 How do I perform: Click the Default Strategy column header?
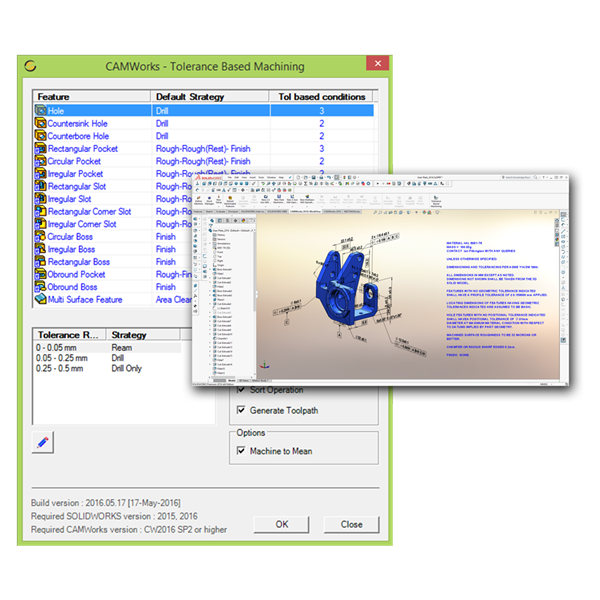pos(210,96)
